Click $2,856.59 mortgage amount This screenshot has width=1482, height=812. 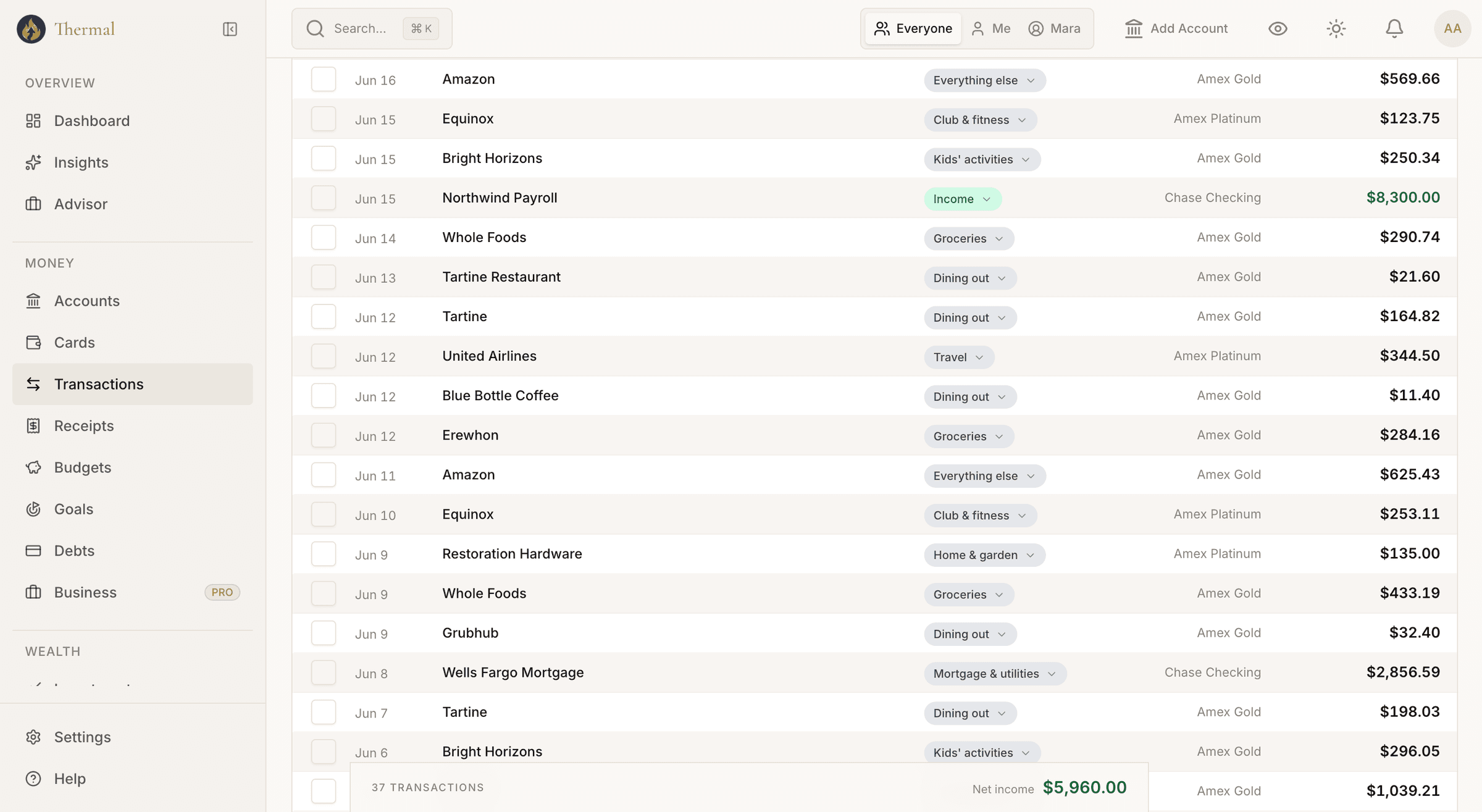pyautogui.click(x=1403, y=672)
